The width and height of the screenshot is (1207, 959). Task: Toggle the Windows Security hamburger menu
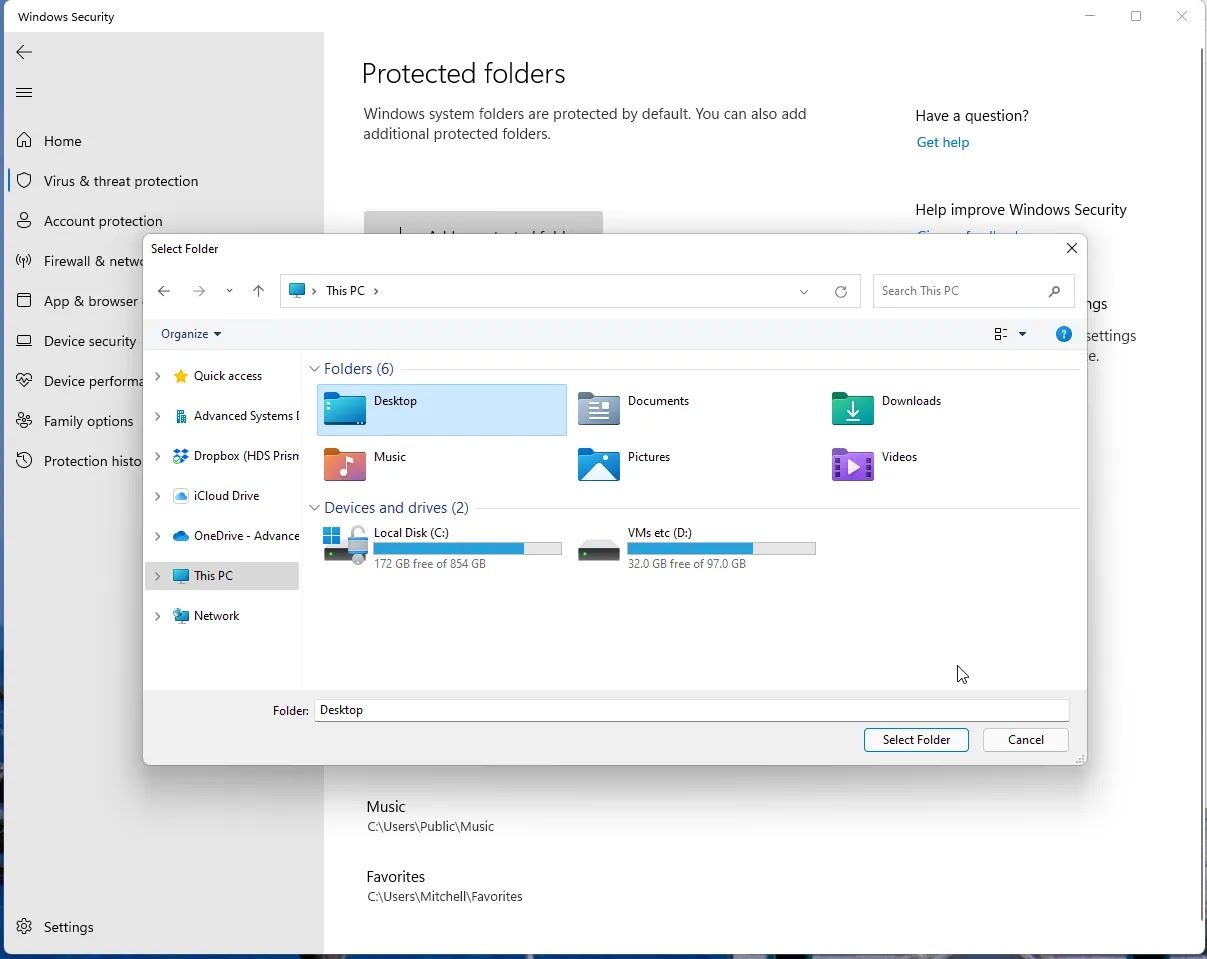click(24, 92)
